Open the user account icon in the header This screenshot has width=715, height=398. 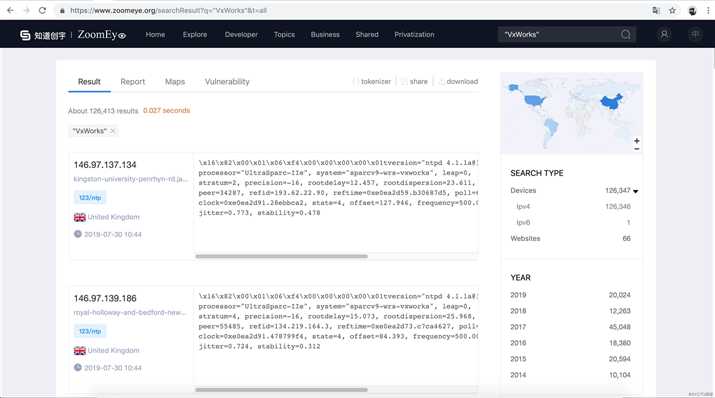[x=664, y=34]
